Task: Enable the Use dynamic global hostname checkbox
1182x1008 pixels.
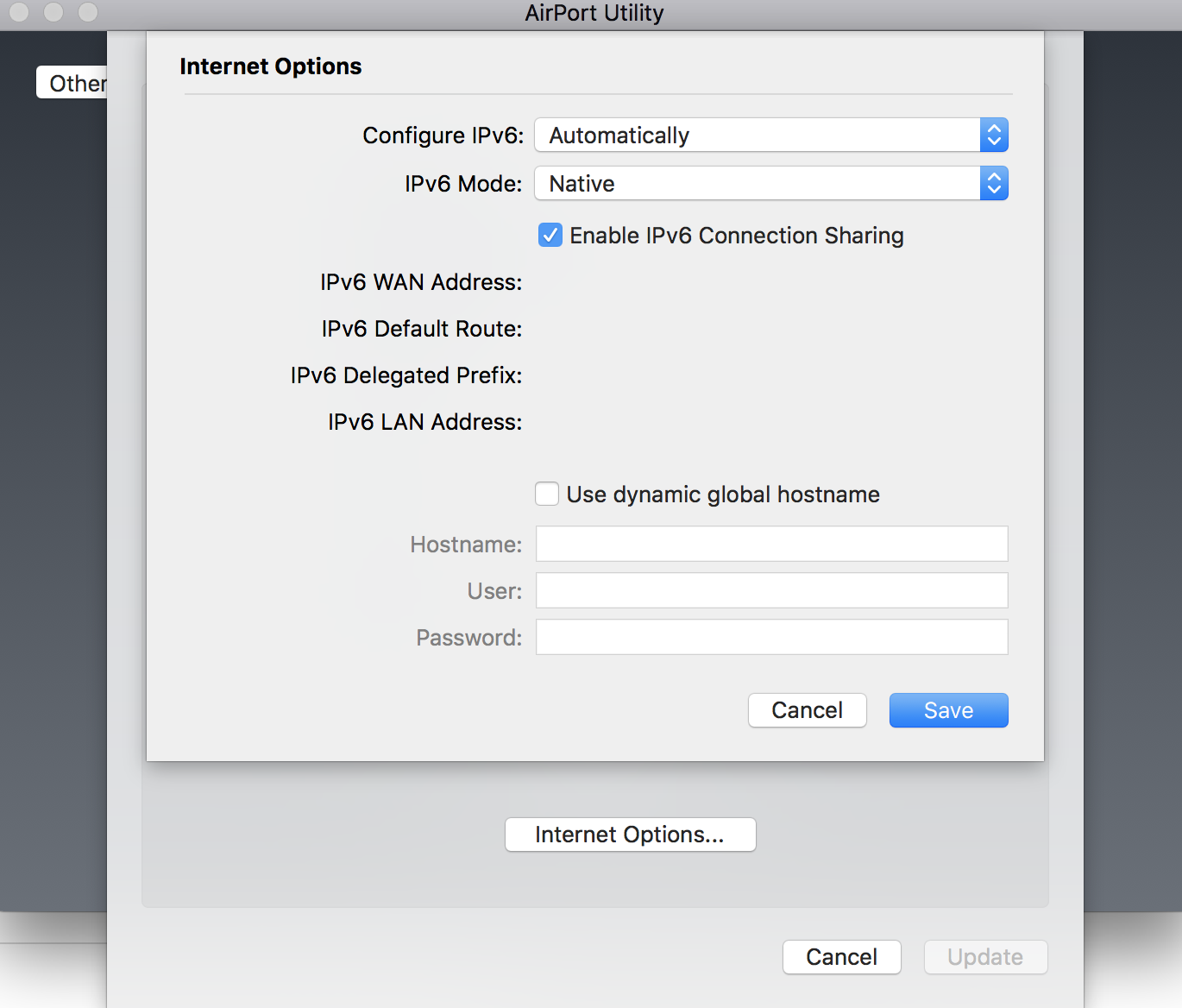Action: point(547,494)
